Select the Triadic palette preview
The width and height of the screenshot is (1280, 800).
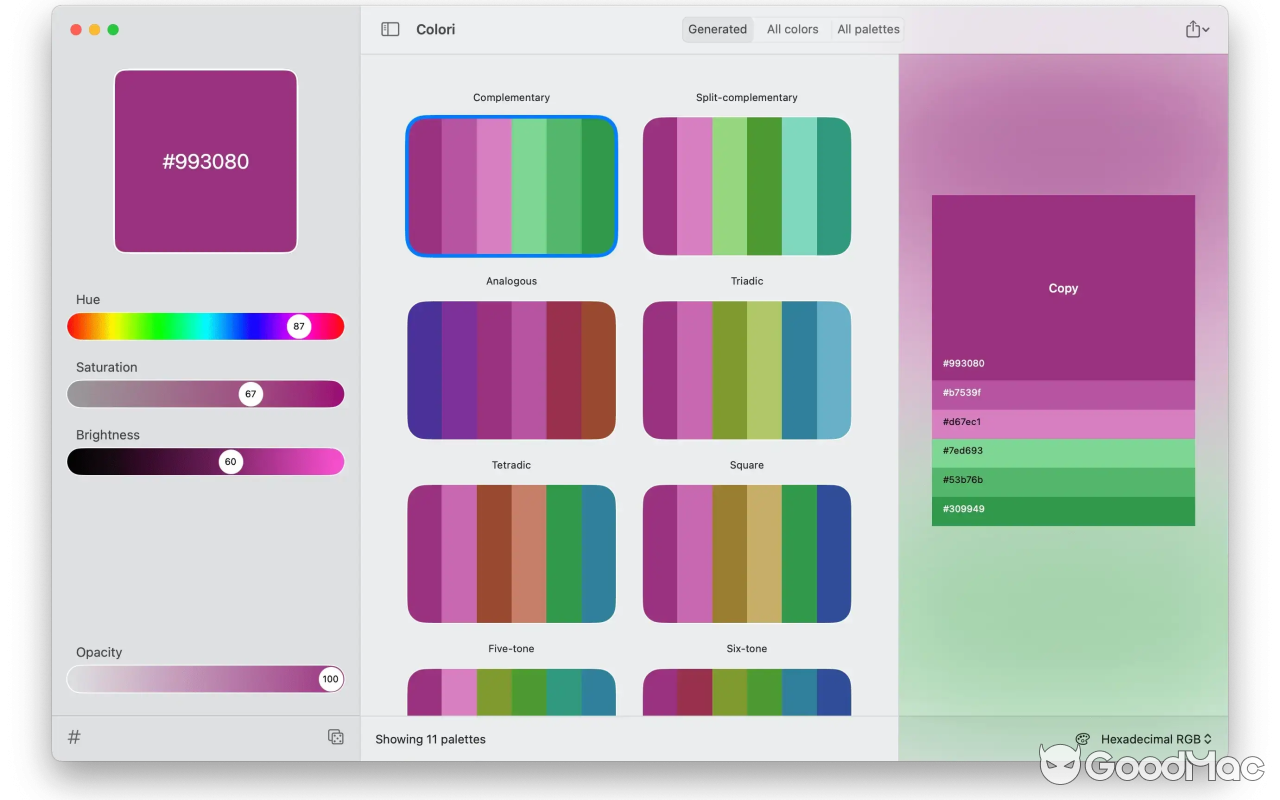tap(746, 370)
